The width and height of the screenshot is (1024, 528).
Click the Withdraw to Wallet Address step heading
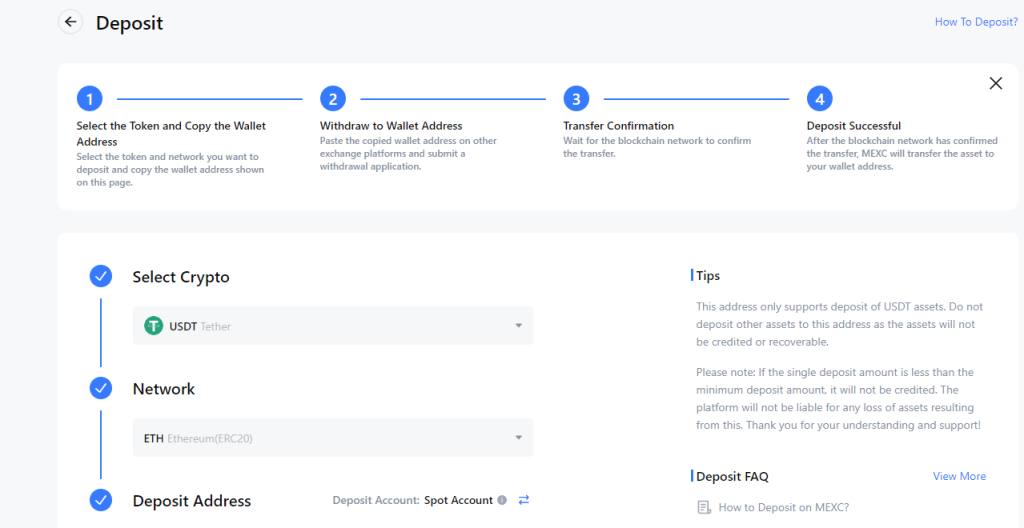pyautogui.click(x=391, y=126)
